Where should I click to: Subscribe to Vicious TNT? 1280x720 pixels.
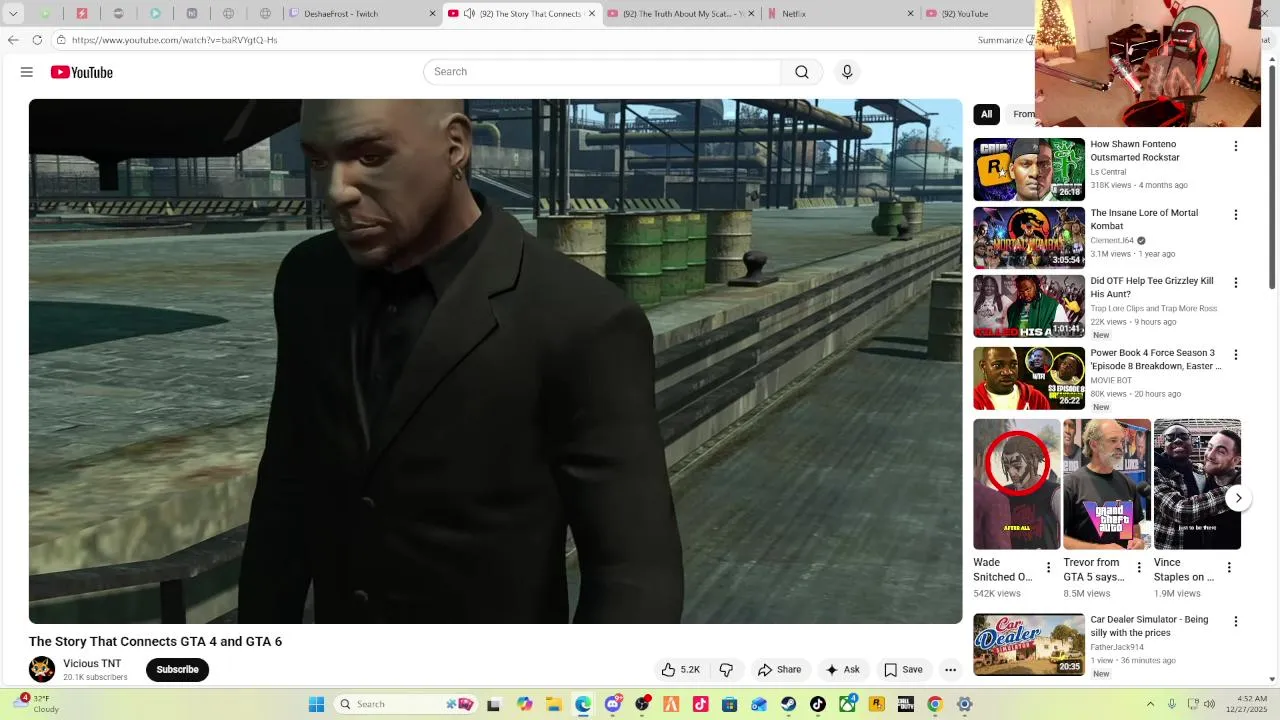[177, 670]
